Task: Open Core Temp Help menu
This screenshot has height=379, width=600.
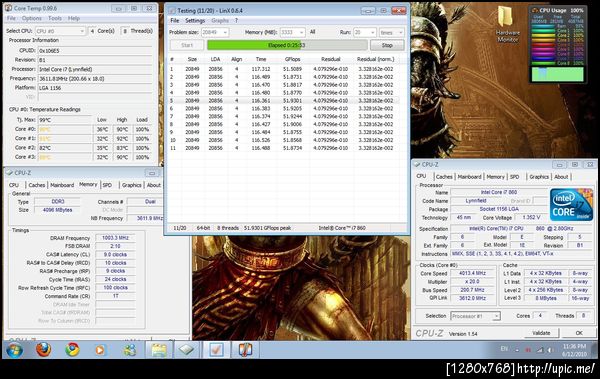Action: [x=74, y=18]
